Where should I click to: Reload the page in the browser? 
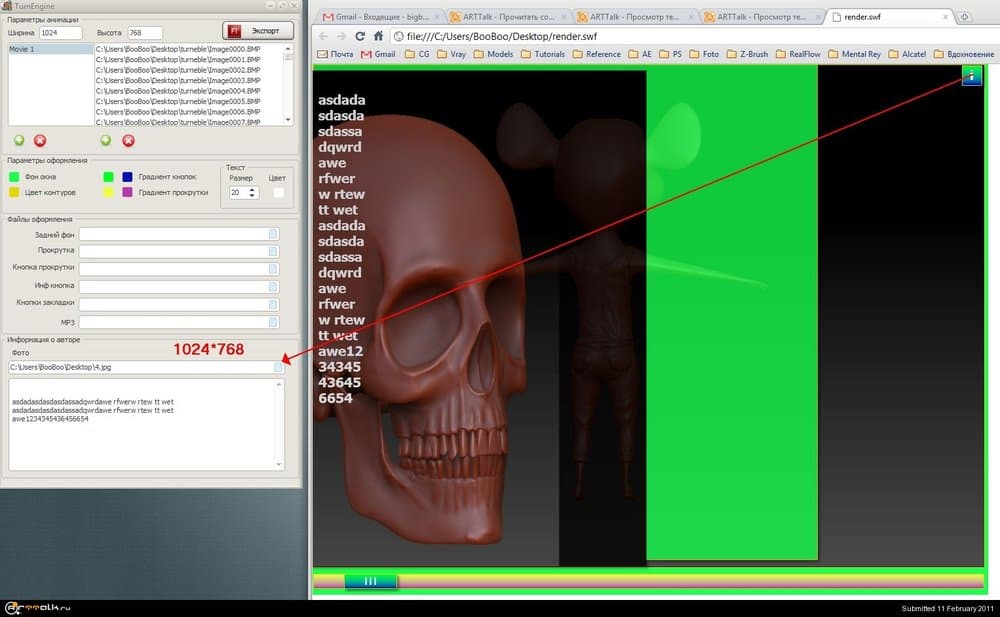point(360,36)
